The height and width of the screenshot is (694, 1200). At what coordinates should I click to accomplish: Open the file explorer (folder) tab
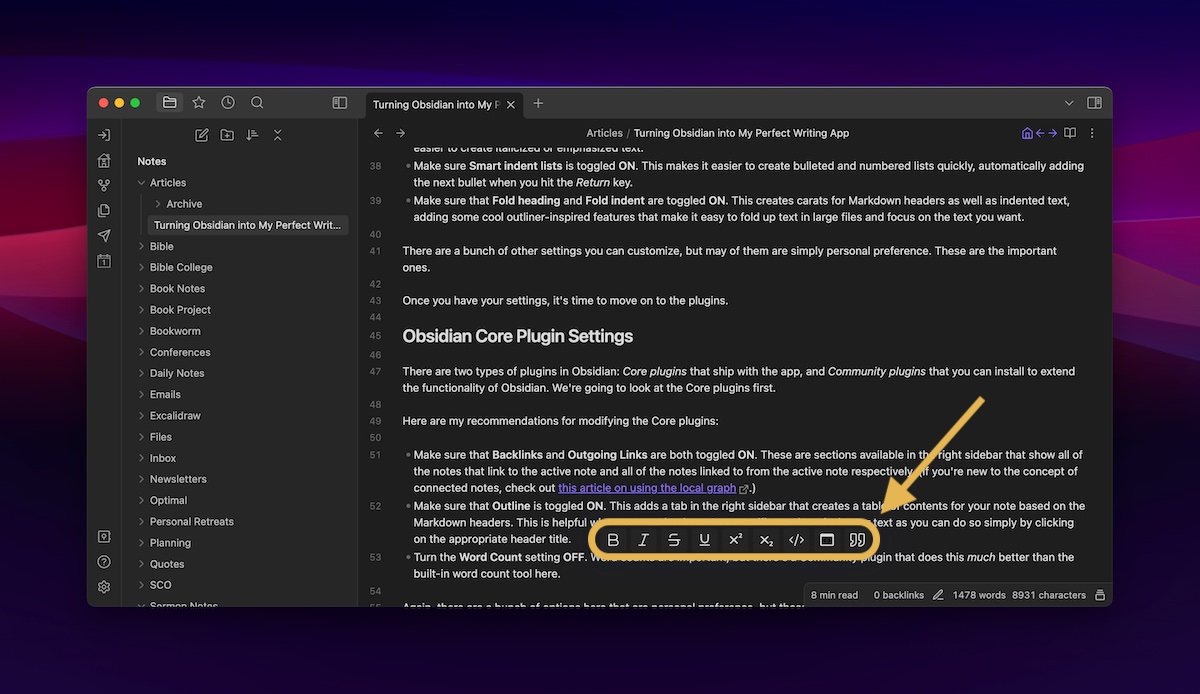coord(170,102)
